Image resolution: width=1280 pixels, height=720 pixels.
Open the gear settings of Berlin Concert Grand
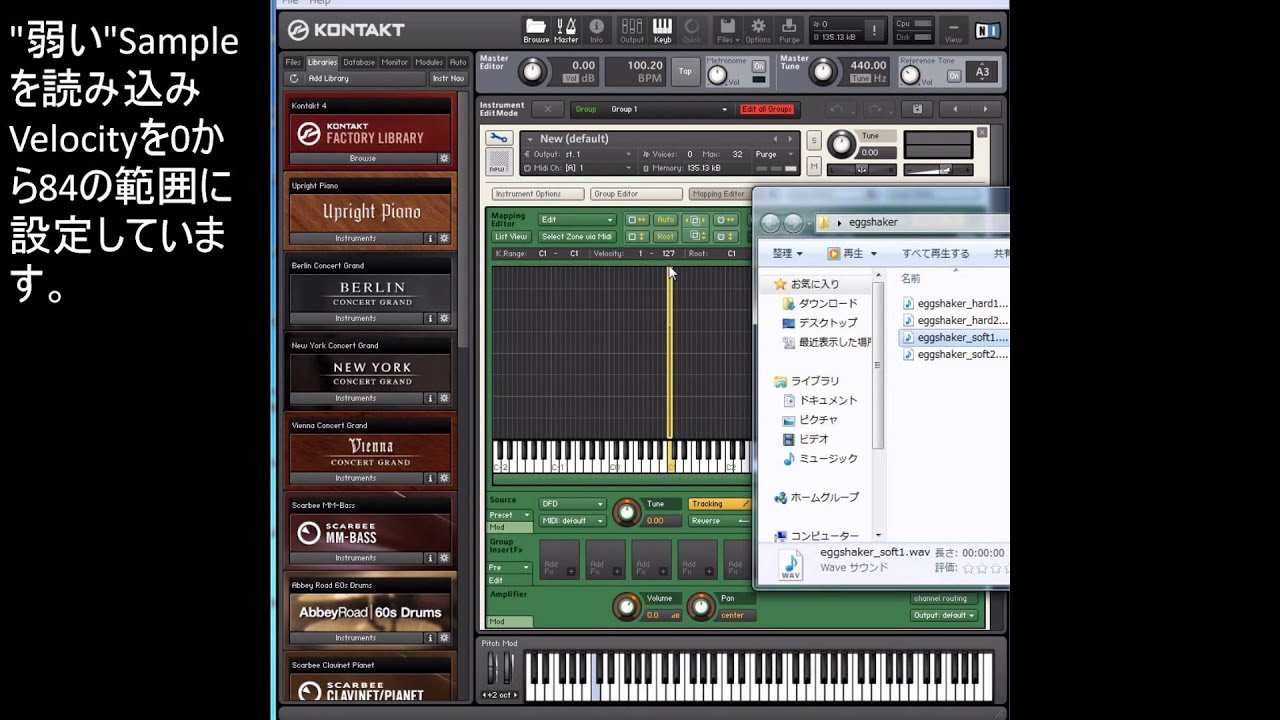pos(444,318)
